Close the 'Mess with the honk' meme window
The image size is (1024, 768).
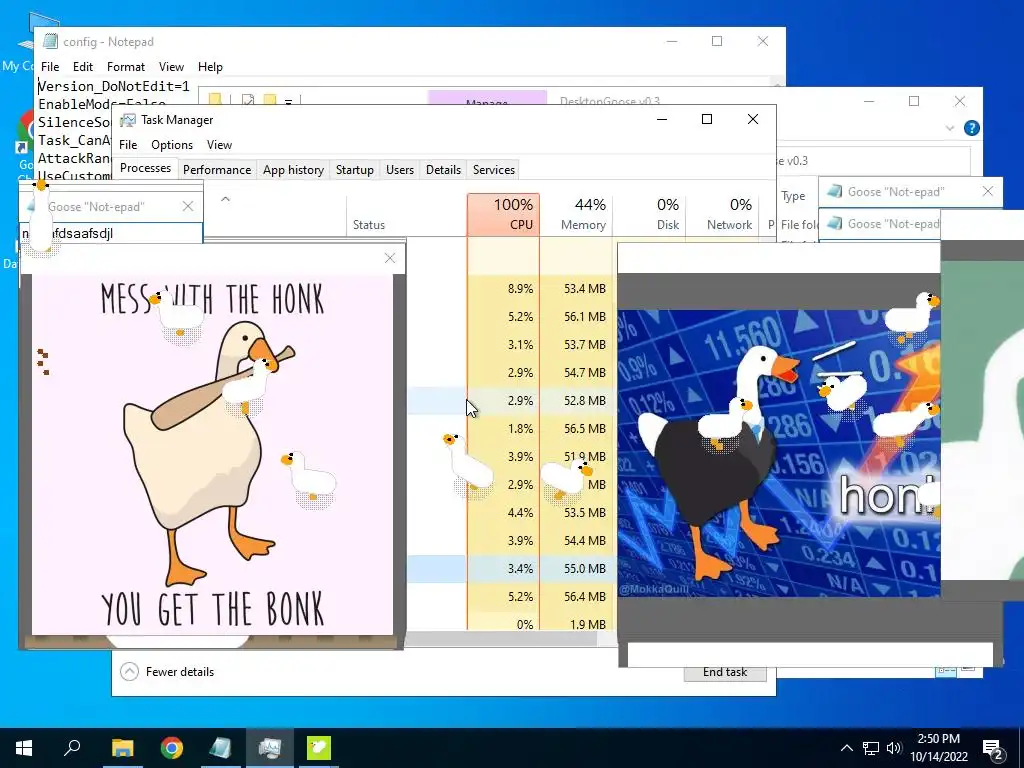(x=390, y=258)
